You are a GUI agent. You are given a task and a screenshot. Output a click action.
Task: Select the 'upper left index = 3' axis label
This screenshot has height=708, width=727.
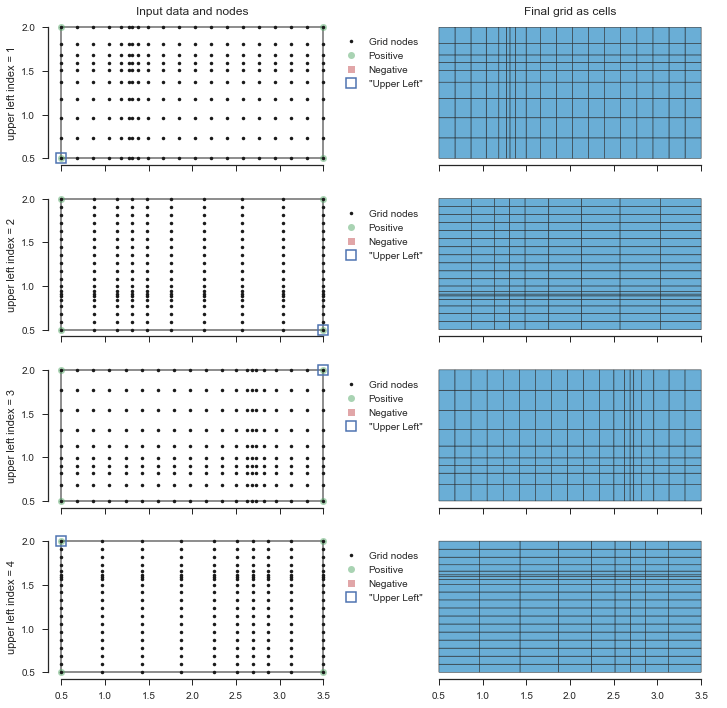tap(10, 437)
